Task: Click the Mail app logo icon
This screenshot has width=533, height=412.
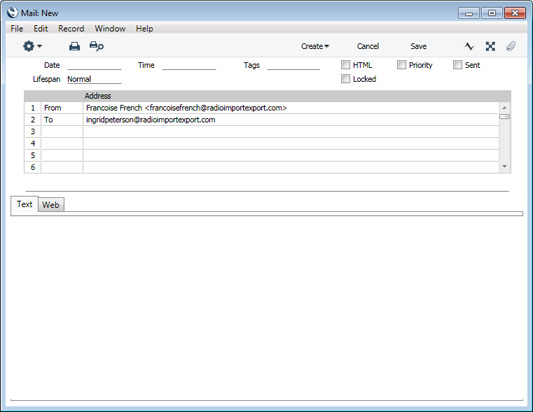Action: click(12, 13)
